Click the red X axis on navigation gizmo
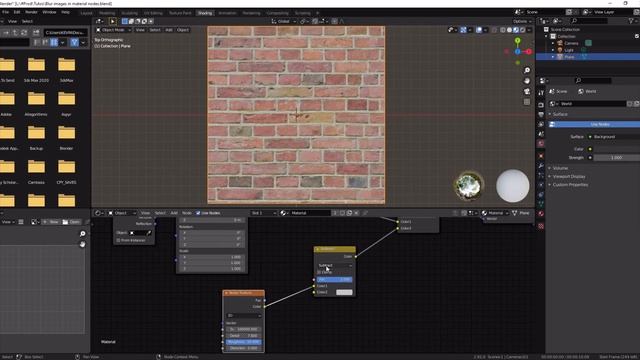Screen dimensions: 640x360 (x=529, y=52)
